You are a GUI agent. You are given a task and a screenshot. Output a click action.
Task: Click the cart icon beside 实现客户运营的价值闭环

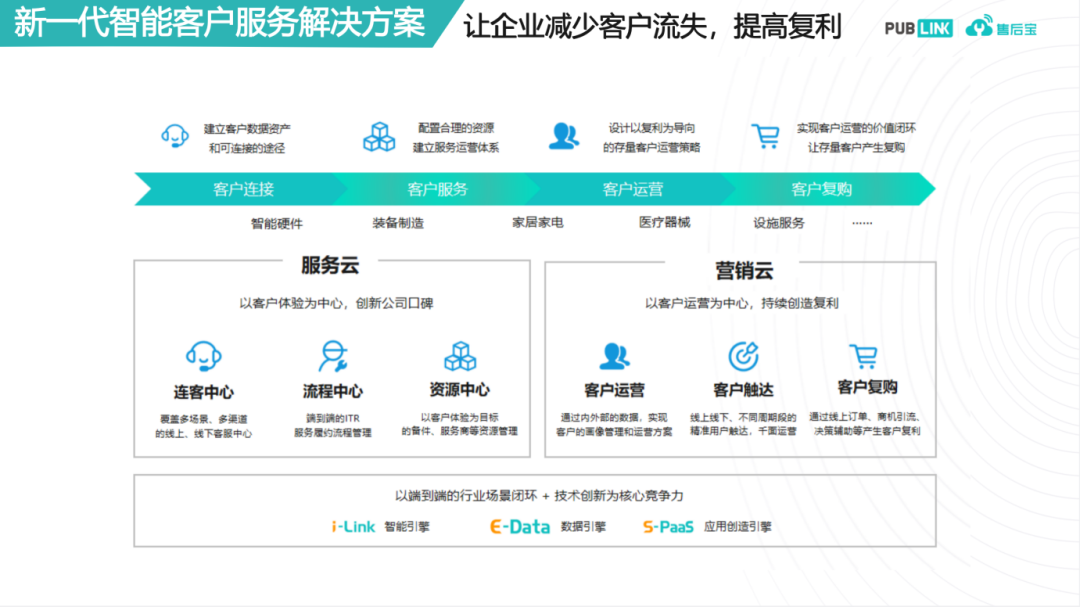pos(766,136)
